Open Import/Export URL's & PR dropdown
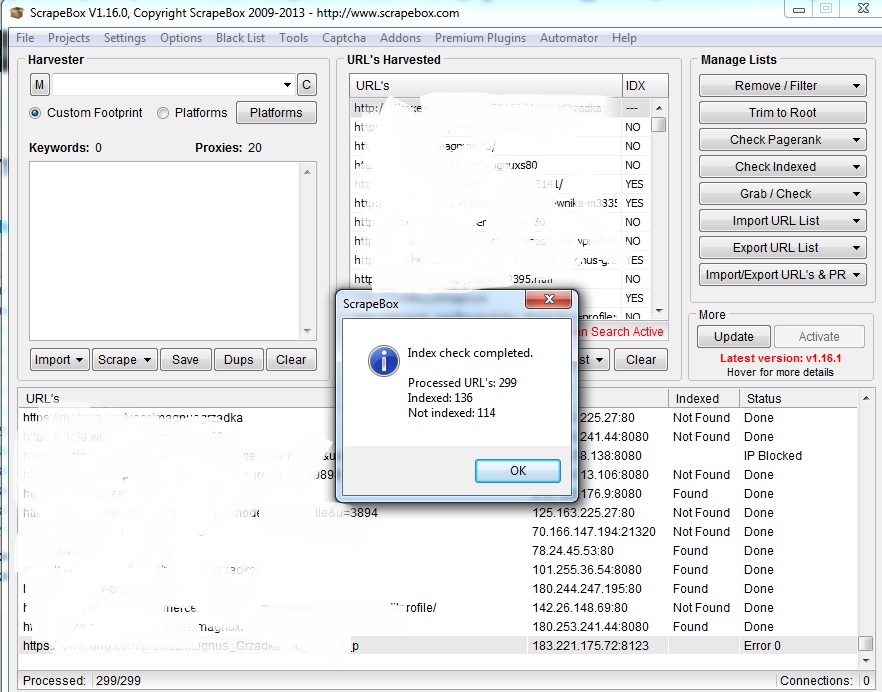882x692 pixels. (782, 275)
